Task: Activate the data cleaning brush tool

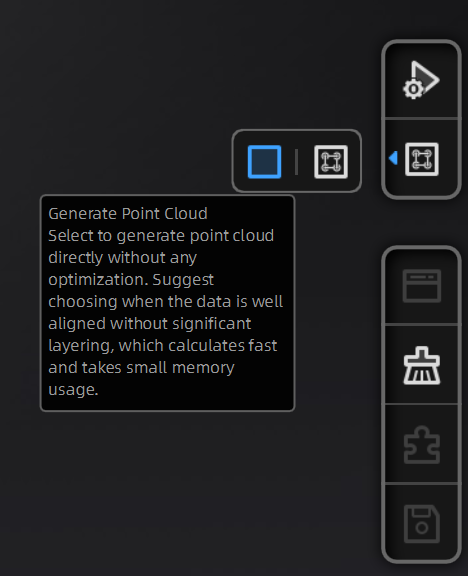Action: pyautogui.click(x=422, y=366)
